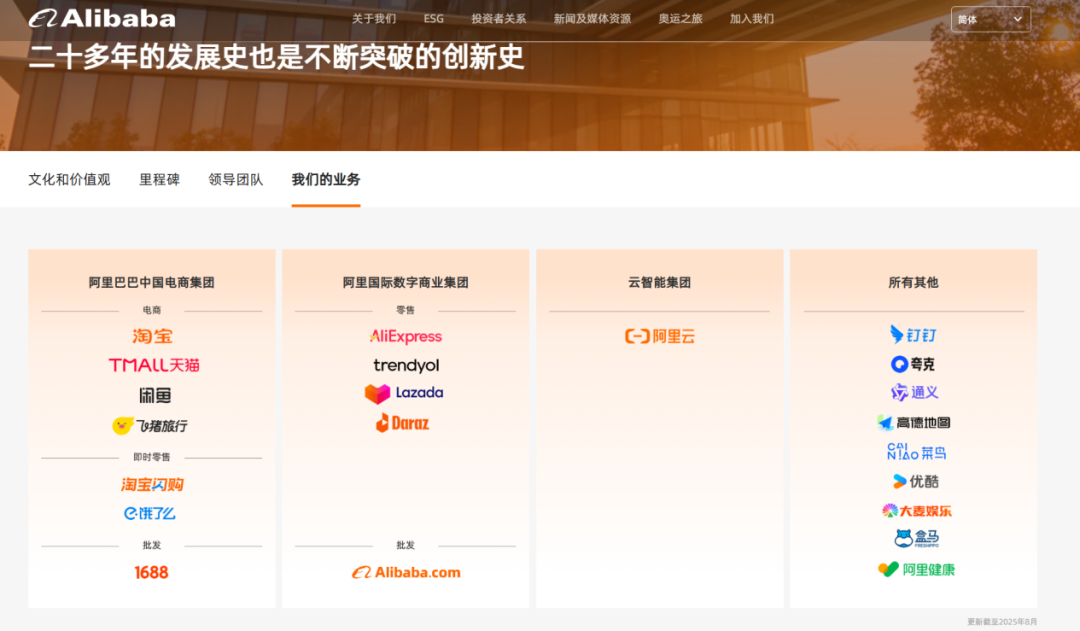1080x631 pixels.
Task: Click the 1688 wholesale logo
Action: pos(152,572)
